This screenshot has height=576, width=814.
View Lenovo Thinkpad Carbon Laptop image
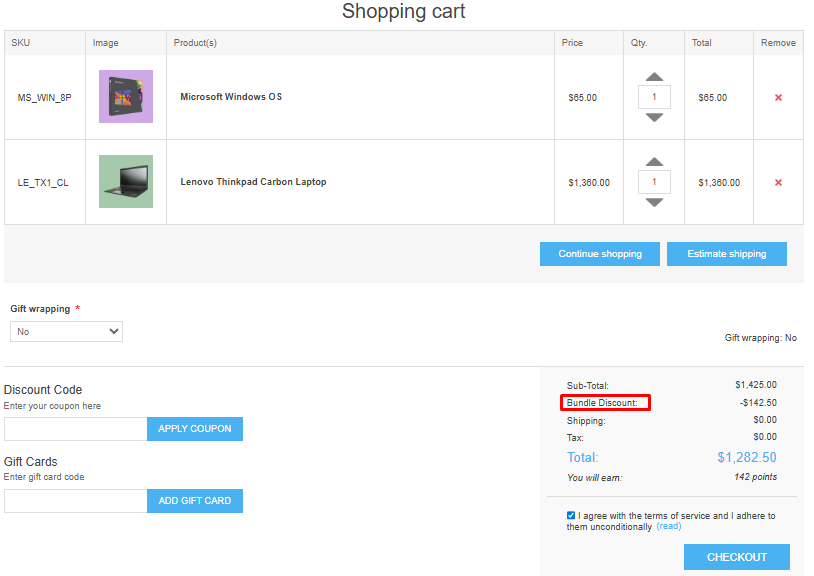125,181
